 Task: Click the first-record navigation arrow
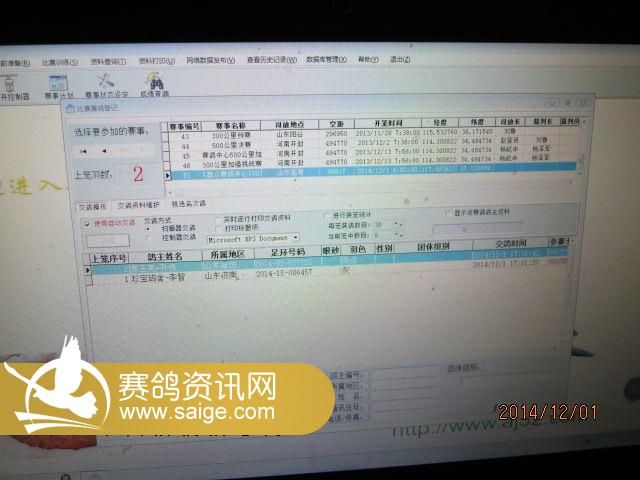84,150
